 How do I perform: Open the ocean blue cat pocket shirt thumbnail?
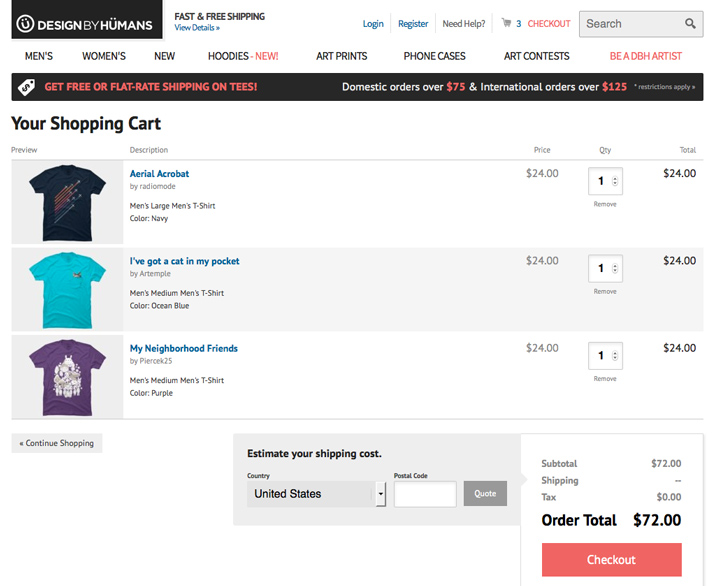(x=67, y=289)
